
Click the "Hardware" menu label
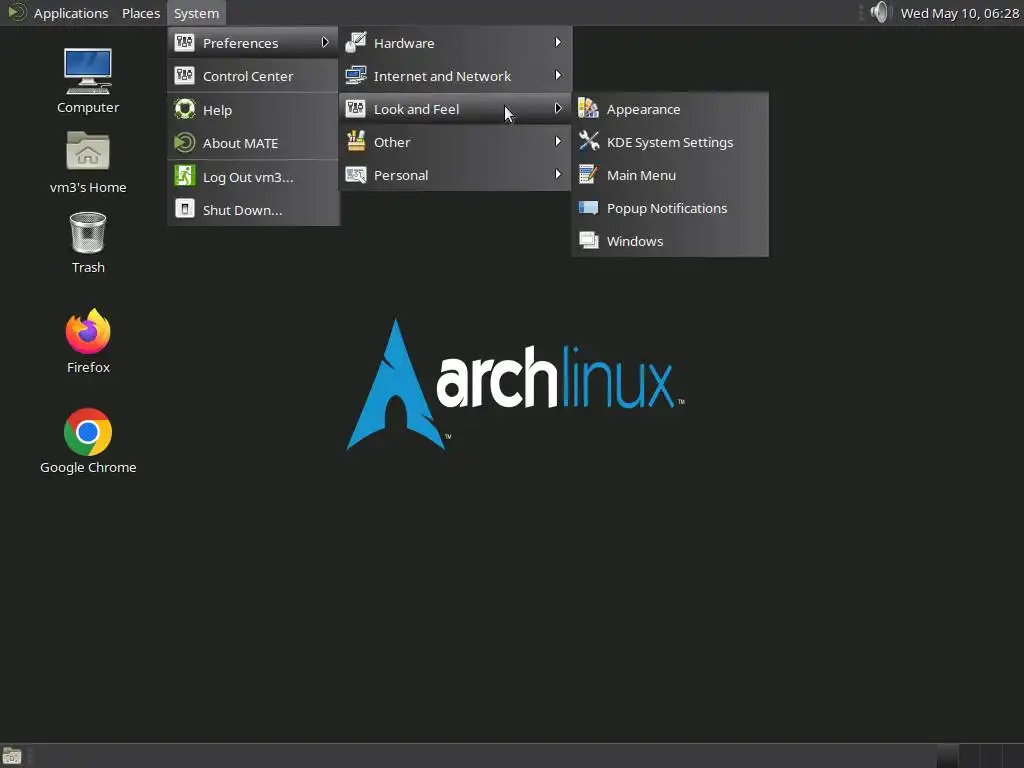pyautogui.click(x=404, y=43)
